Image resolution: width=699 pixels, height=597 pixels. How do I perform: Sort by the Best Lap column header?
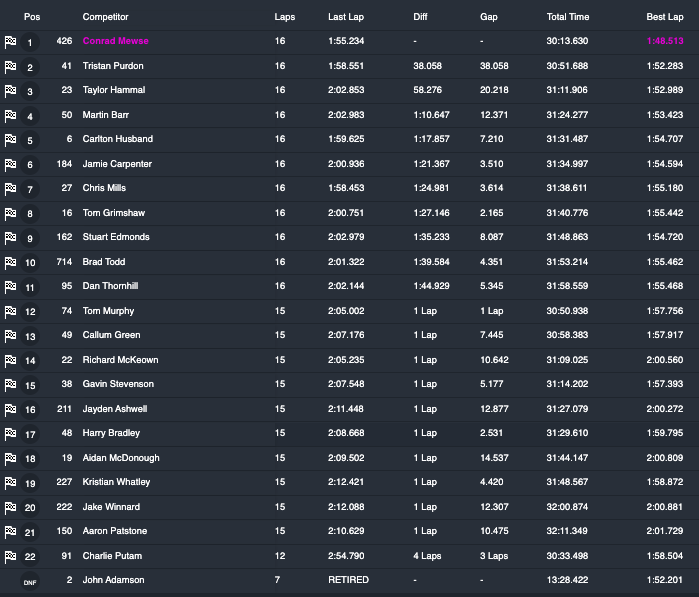pyautogui.click(x=665, y=17)
